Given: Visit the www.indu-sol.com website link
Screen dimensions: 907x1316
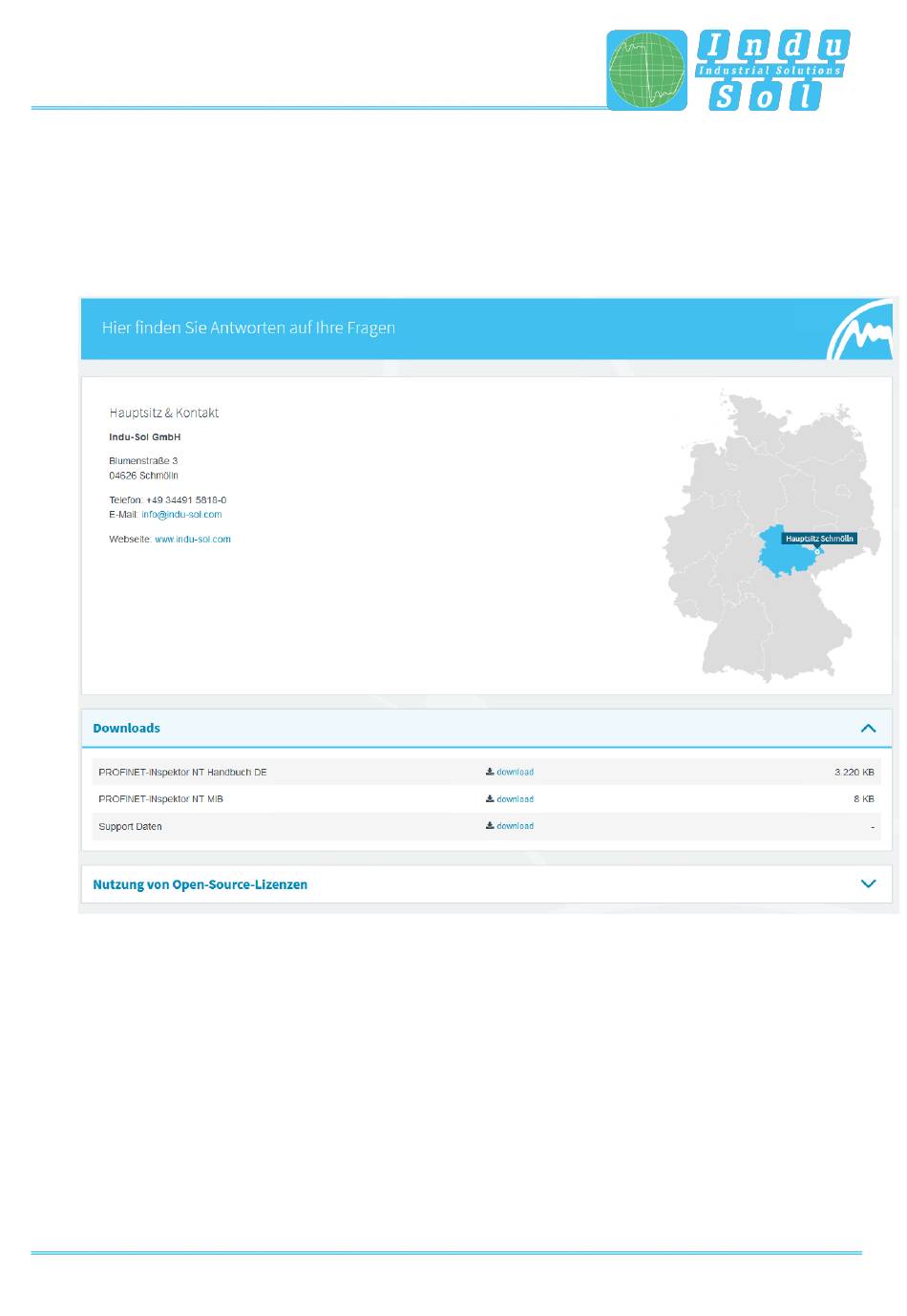Looking at the screenshot, I should point(193,540).
